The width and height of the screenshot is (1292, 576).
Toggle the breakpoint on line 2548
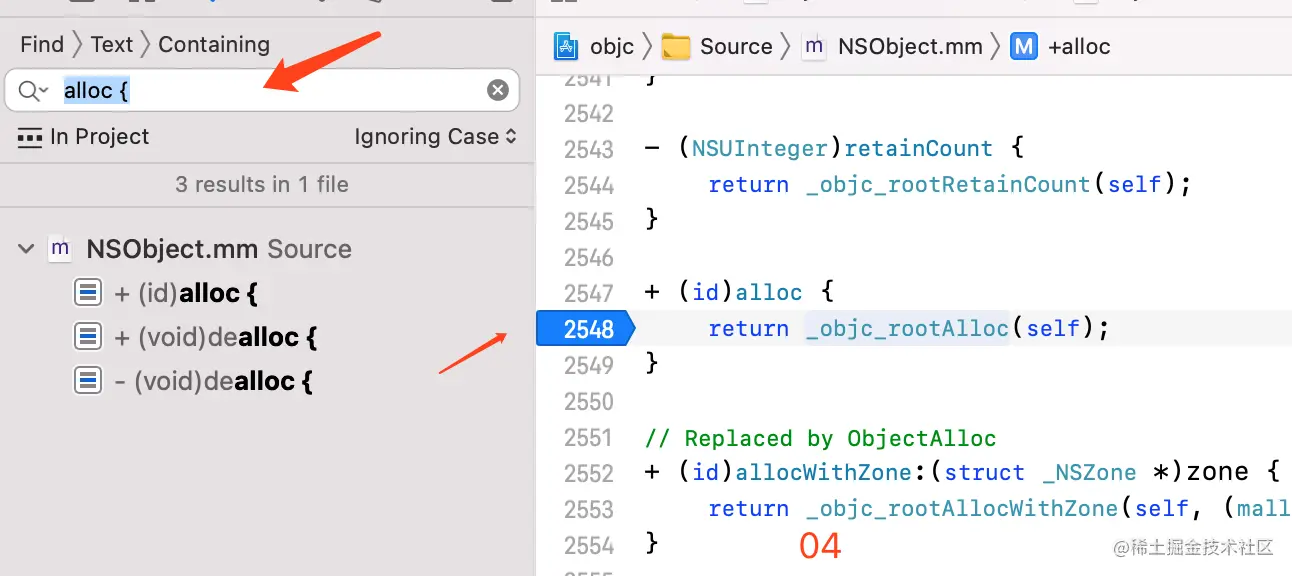[x=586, y=329]
